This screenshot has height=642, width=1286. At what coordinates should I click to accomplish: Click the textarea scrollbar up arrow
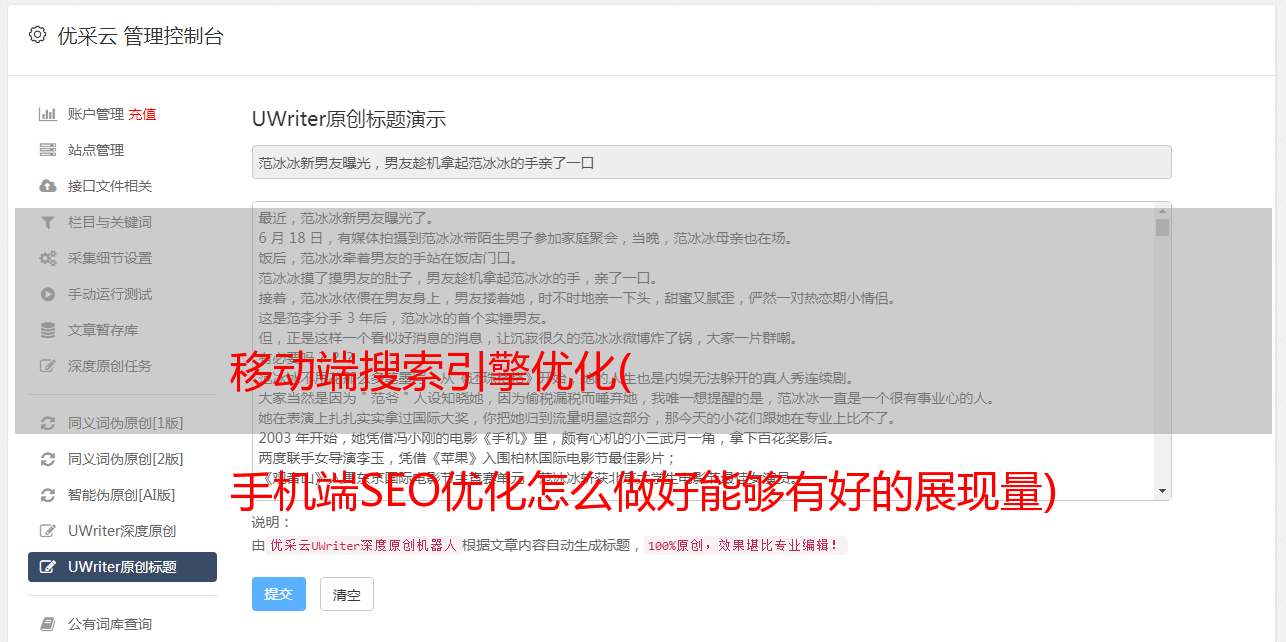(x=1162, y=211)
